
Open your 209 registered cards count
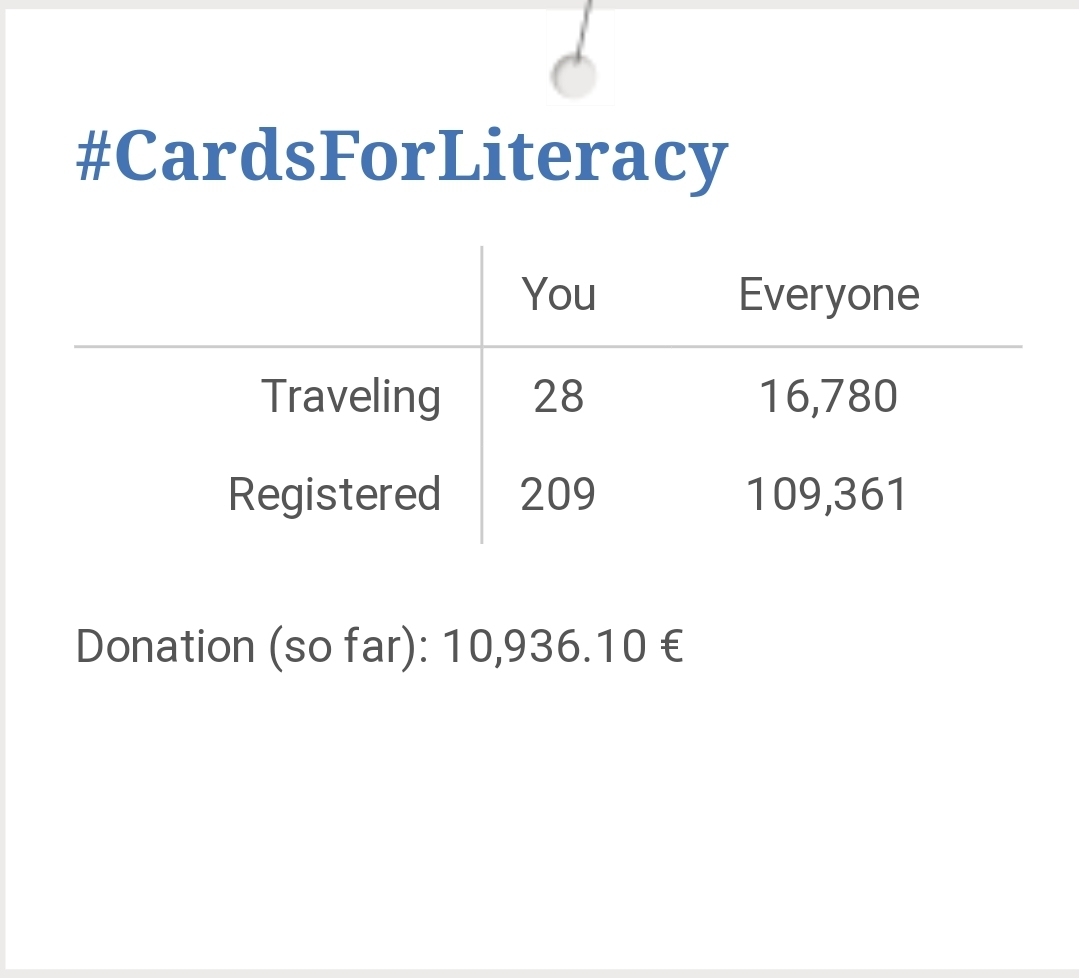(557, 494)
